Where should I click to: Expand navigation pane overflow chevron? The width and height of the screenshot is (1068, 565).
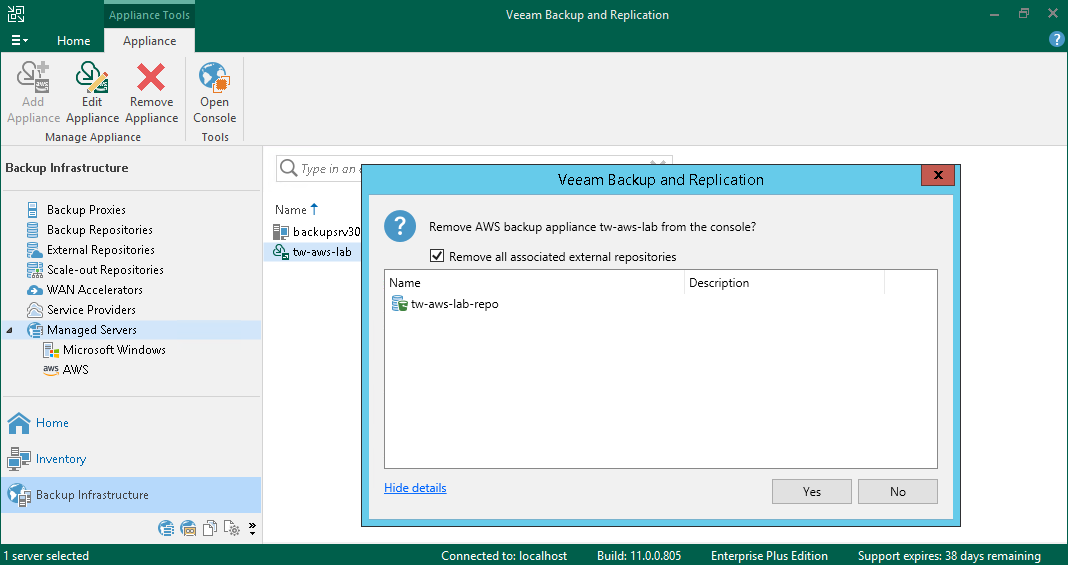(252, 529)
